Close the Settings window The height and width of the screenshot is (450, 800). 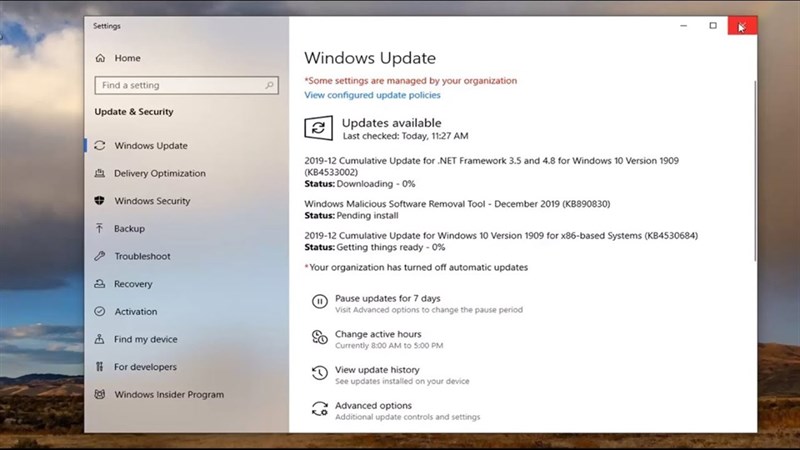(x=742, y=26)
